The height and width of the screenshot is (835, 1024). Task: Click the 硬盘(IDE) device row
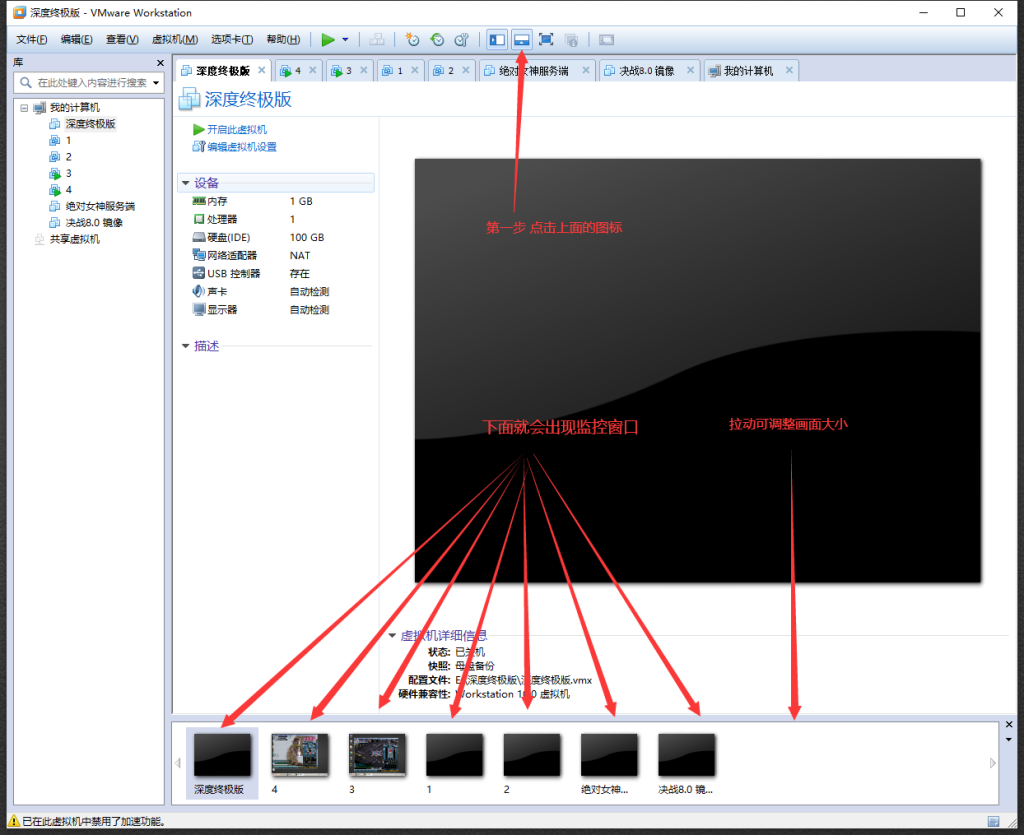tap(278, 238)
